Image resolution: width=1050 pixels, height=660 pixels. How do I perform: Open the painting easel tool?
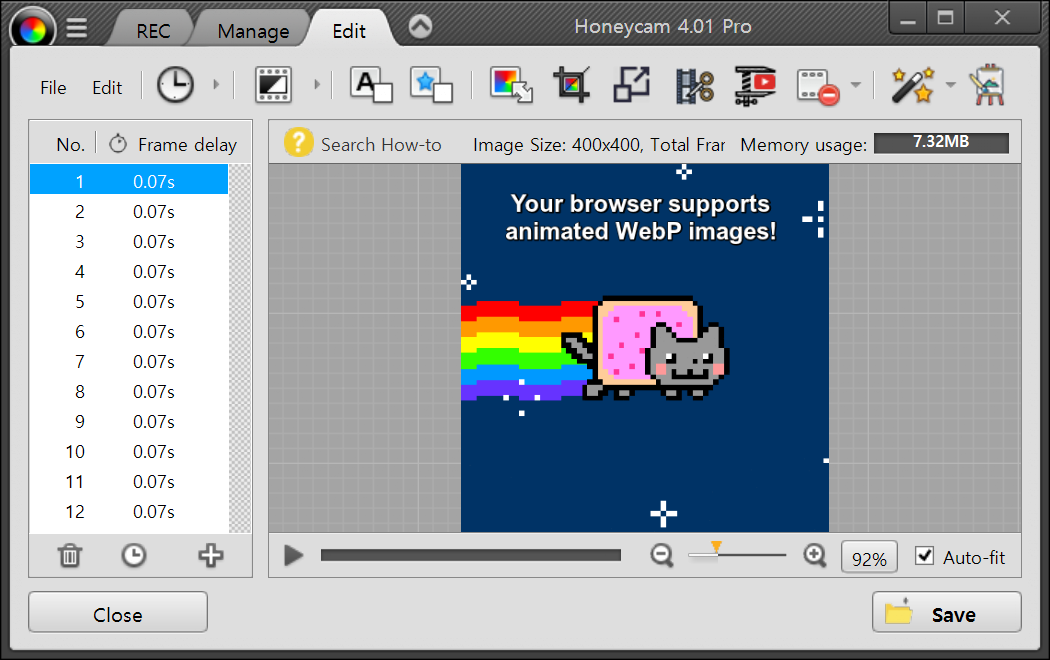click(988, 85)
